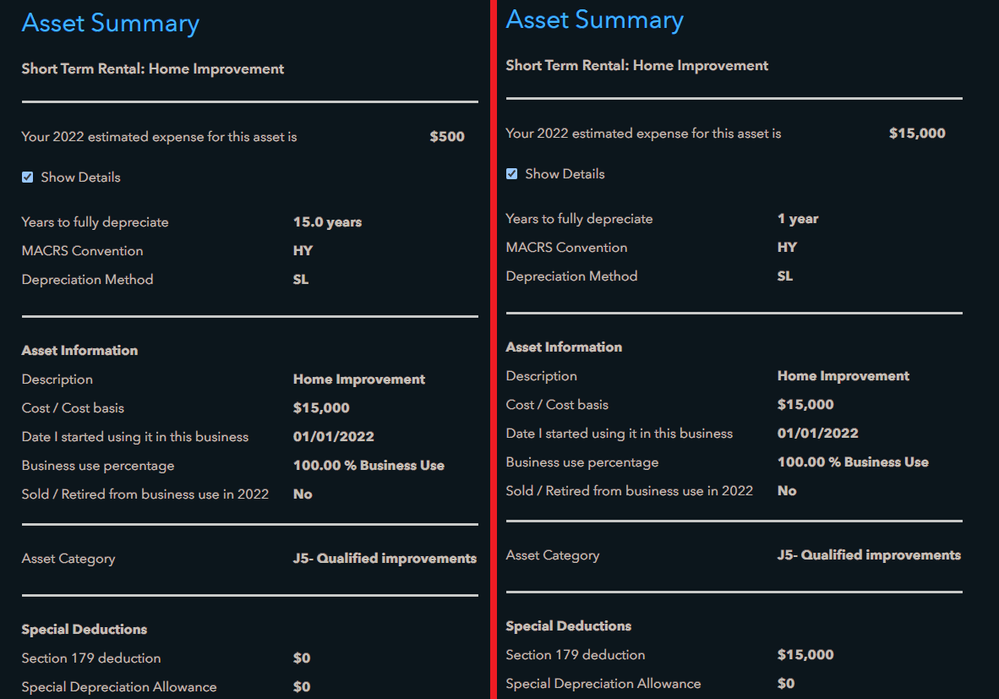Click left Asset Summary heading
999x699 pixels.
110,24
